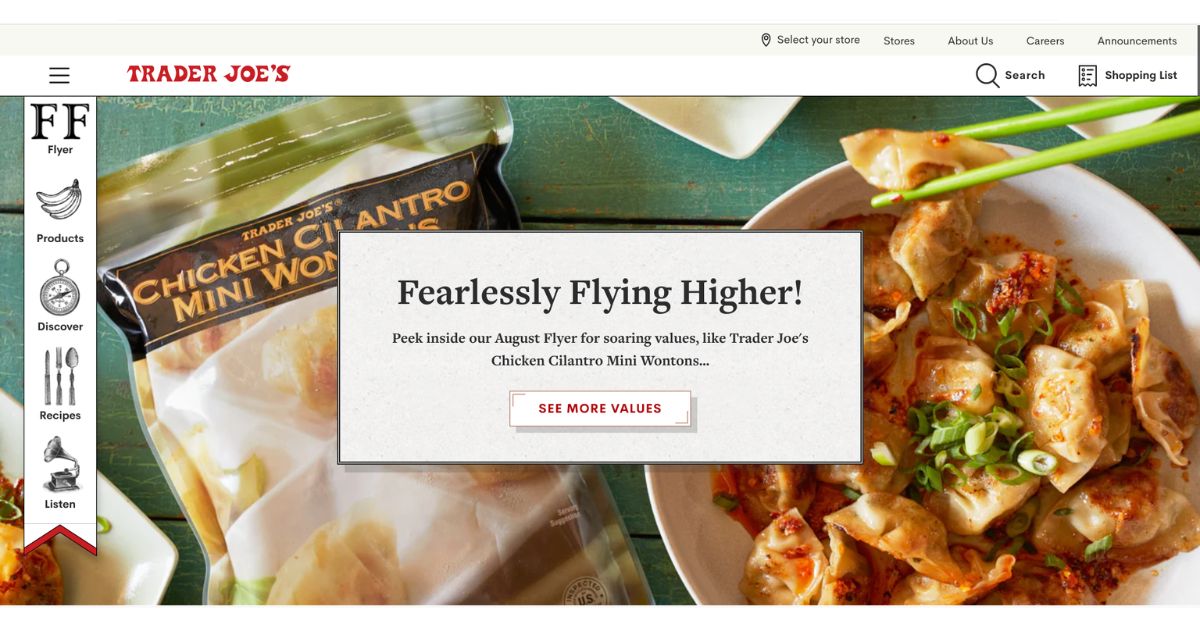Visit the Careers link
The width and height of the screenshot is (1200, 628).
[1045, 41]
